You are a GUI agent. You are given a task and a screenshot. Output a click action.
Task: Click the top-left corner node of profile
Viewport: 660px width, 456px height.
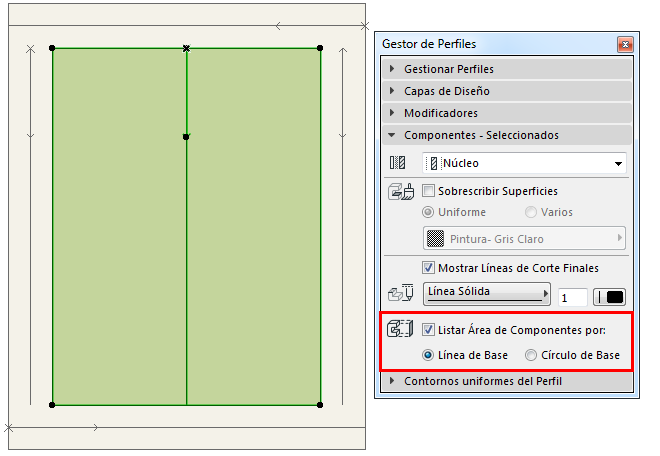click(52, 48)
